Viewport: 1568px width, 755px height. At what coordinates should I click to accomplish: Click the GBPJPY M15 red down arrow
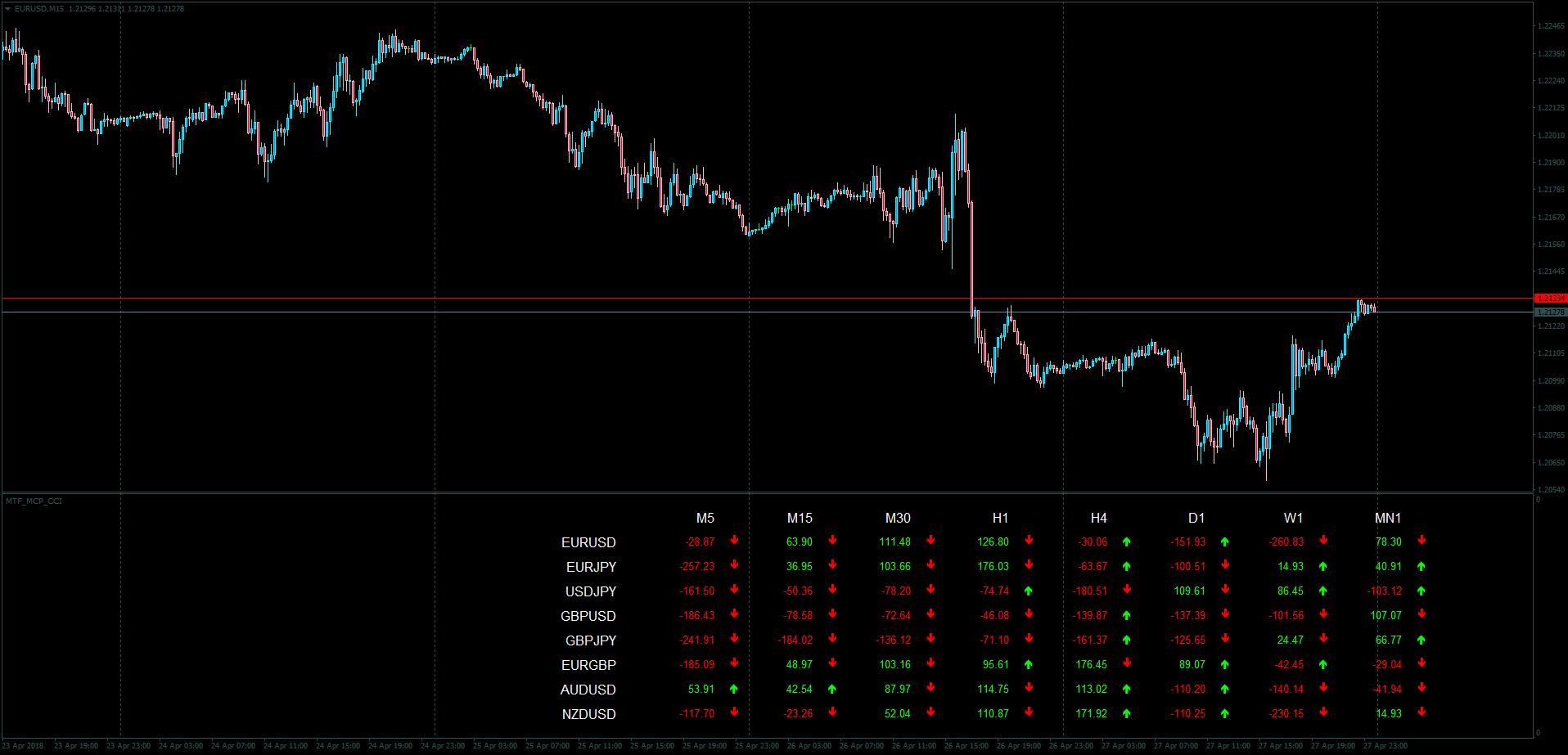(x=832, y=639)
